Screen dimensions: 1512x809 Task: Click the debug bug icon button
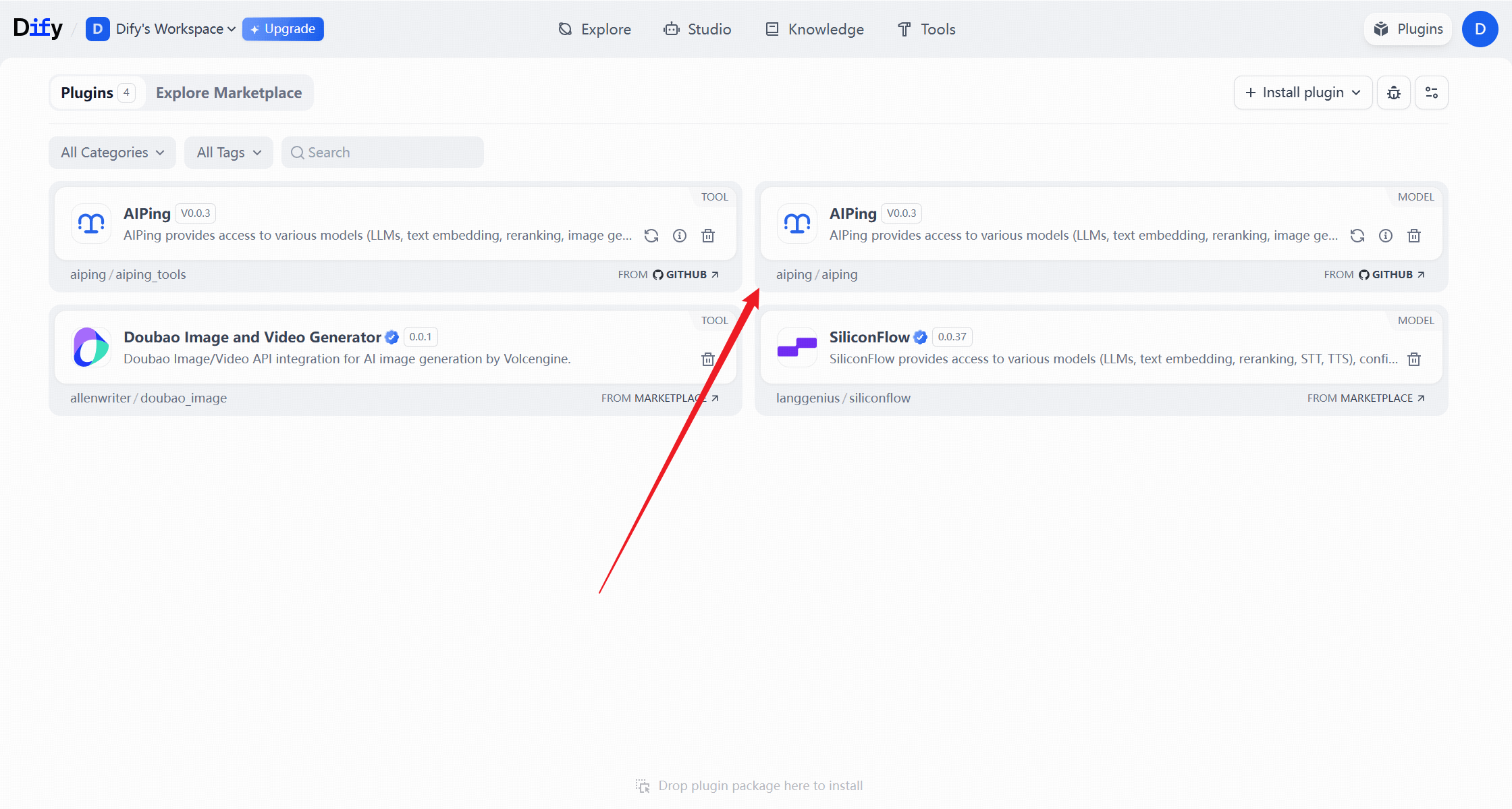tap(1393, 93)
